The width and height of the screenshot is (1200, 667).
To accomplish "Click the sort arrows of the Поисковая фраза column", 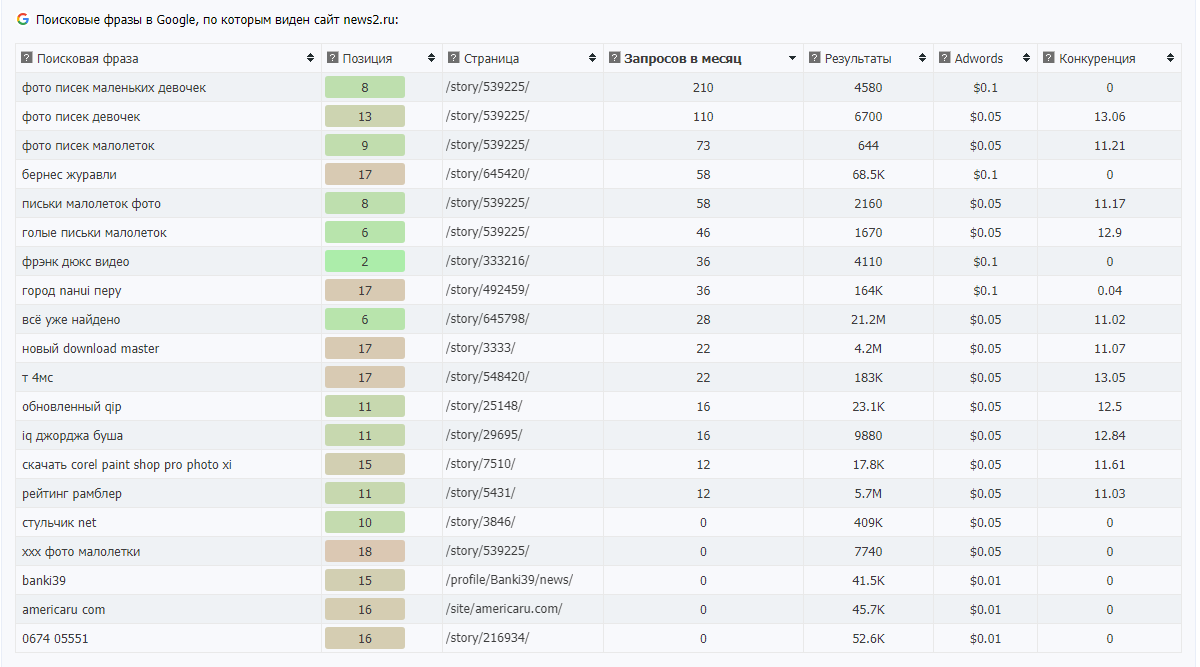I will click(311, 58).
